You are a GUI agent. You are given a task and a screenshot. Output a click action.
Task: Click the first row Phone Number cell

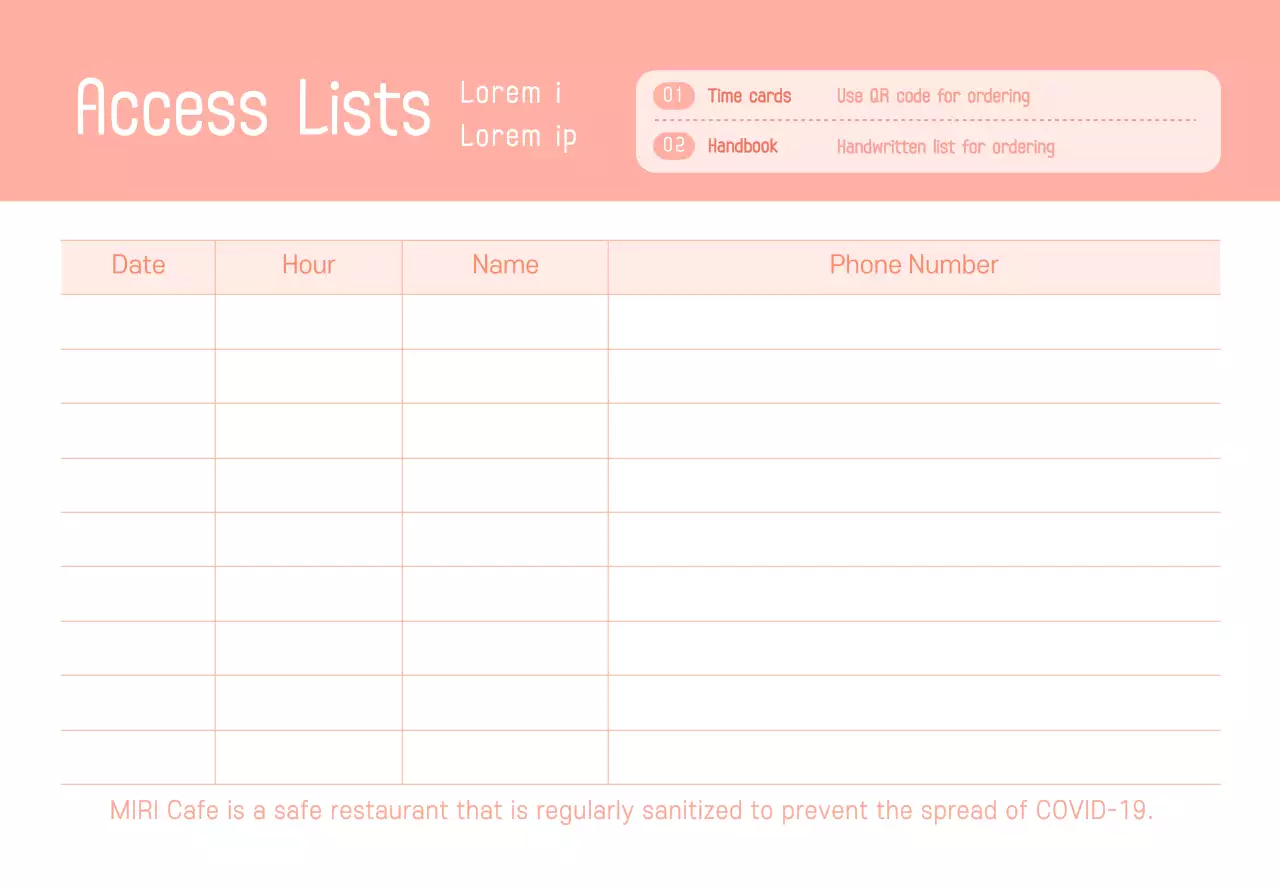(914, 322)
